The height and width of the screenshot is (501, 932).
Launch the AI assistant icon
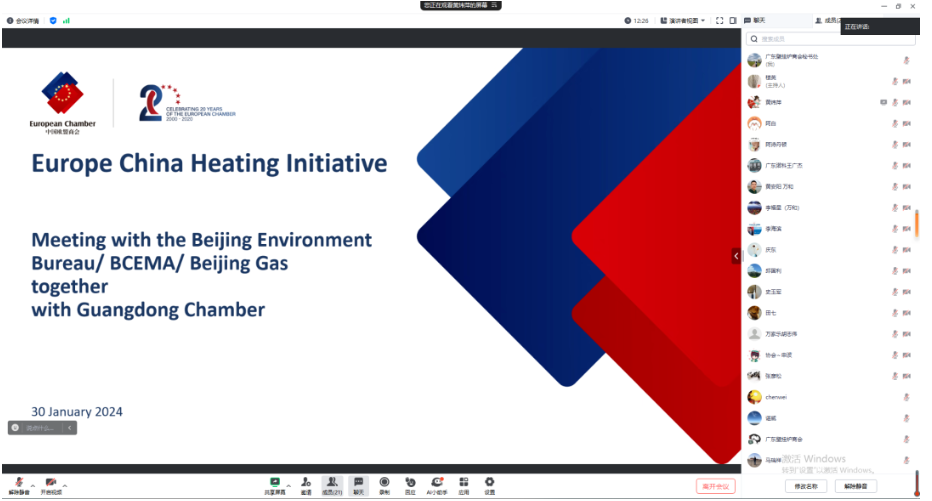[437, 486]
